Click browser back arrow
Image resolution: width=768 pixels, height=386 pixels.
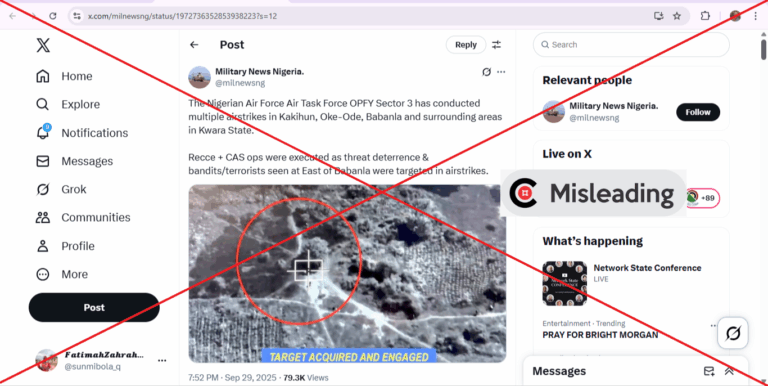(x=13, y=16)
